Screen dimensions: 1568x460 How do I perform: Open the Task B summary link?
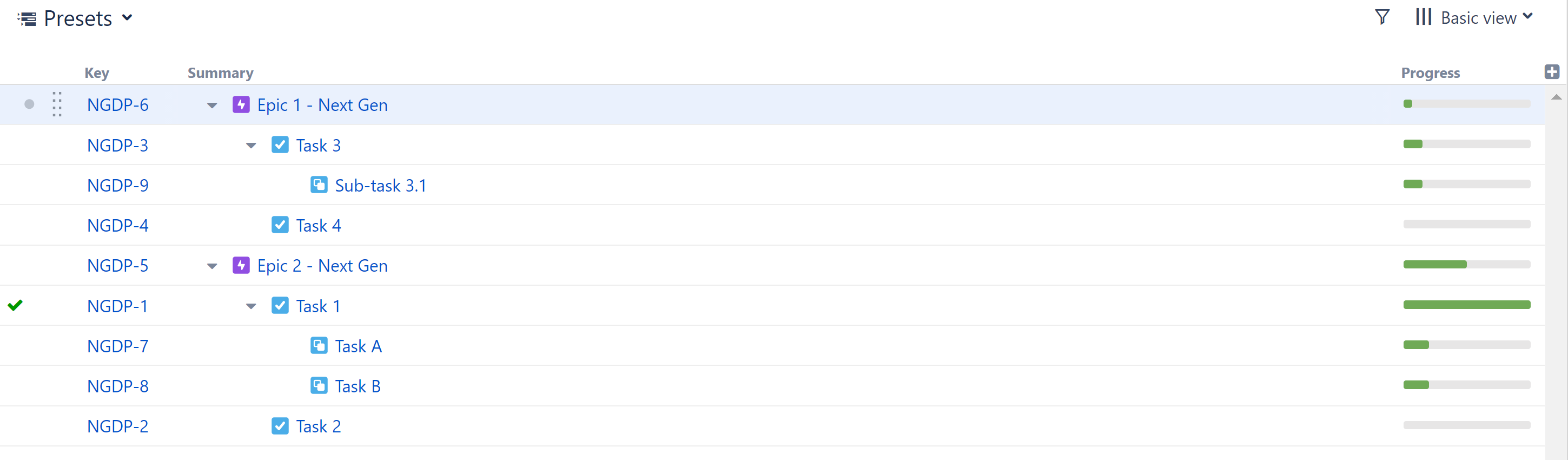tap(358, 386)
